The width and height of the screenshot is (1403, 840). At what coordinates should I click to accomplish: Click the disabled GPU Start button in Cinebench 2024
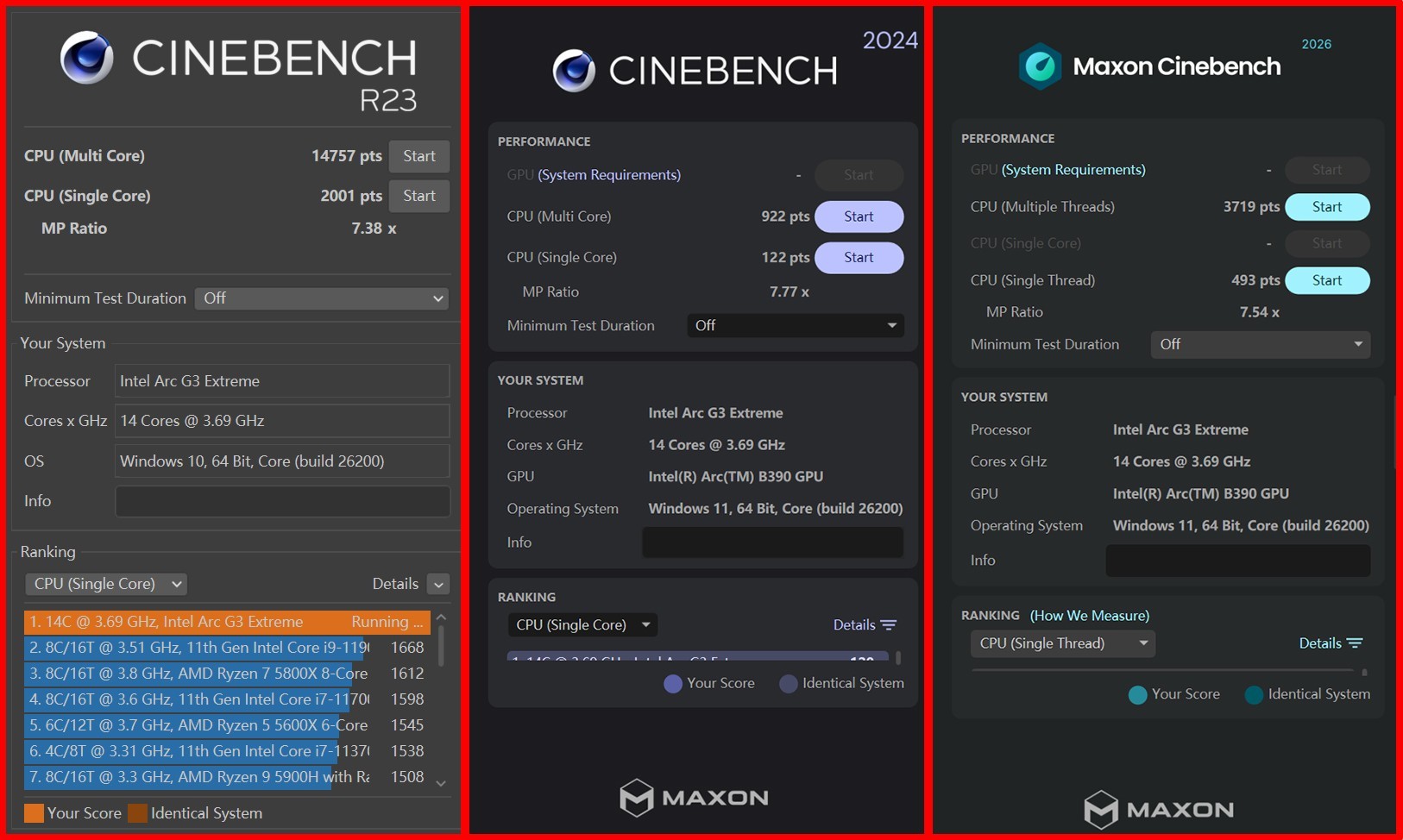click(x=859, y=175)
